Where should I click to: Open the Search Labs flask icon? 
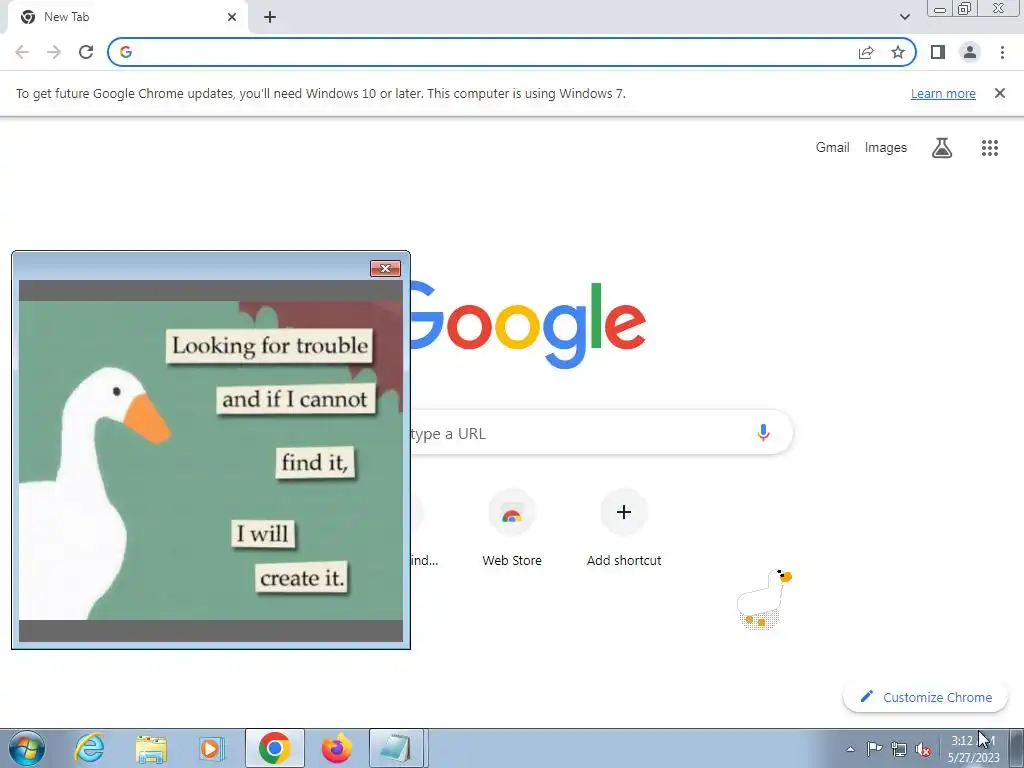tap(942, 148)
